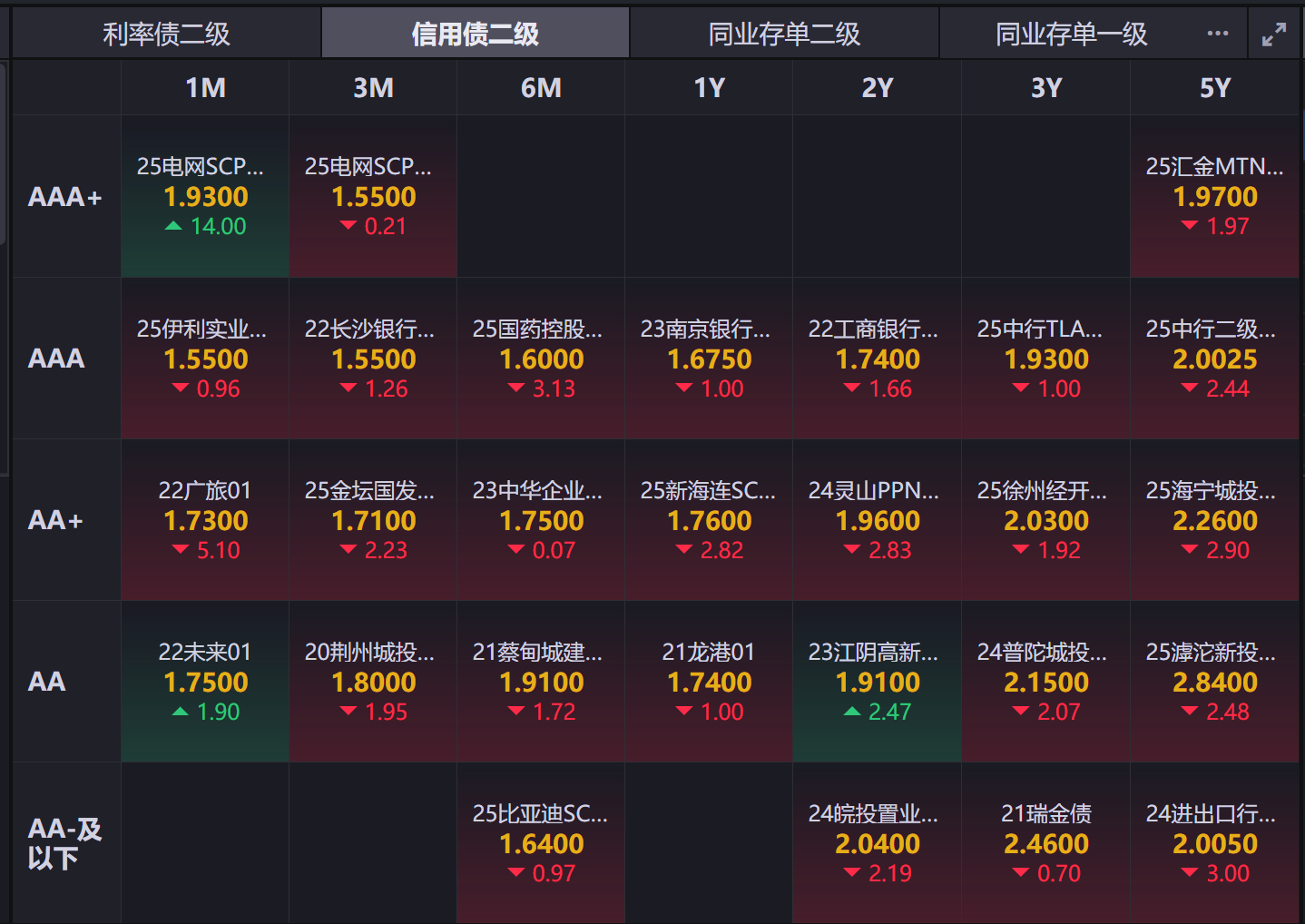Open the AAA+ 1M 25电网SCP cell
The height and width of the screenshot is (924, 1305).
click(x=205, y=196)
